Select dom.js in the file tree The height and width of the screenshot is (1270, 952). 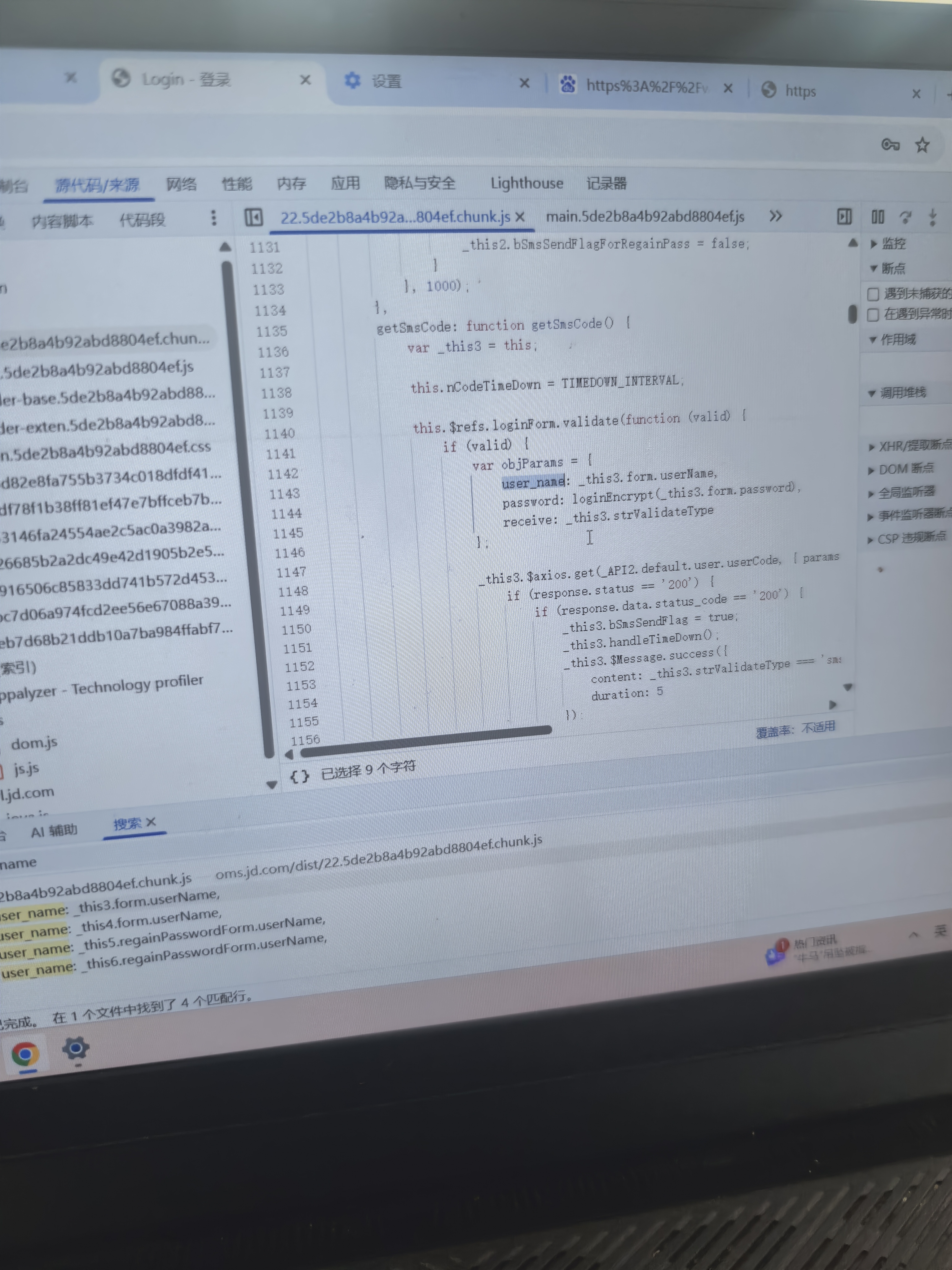click(x=34, y=744)
